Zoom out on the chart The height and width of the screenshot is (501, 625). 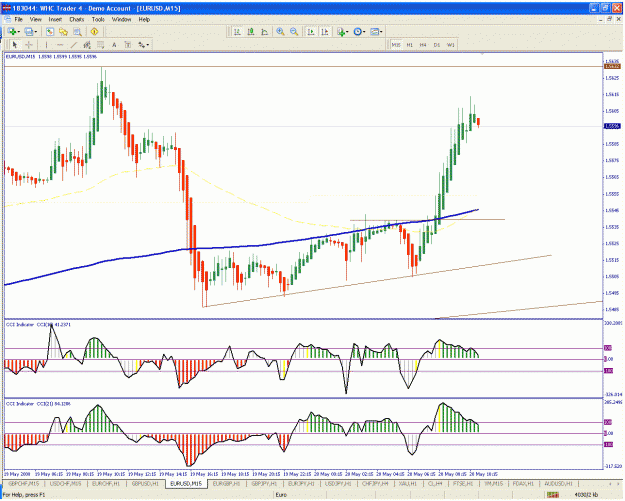(x=294, y=31)
